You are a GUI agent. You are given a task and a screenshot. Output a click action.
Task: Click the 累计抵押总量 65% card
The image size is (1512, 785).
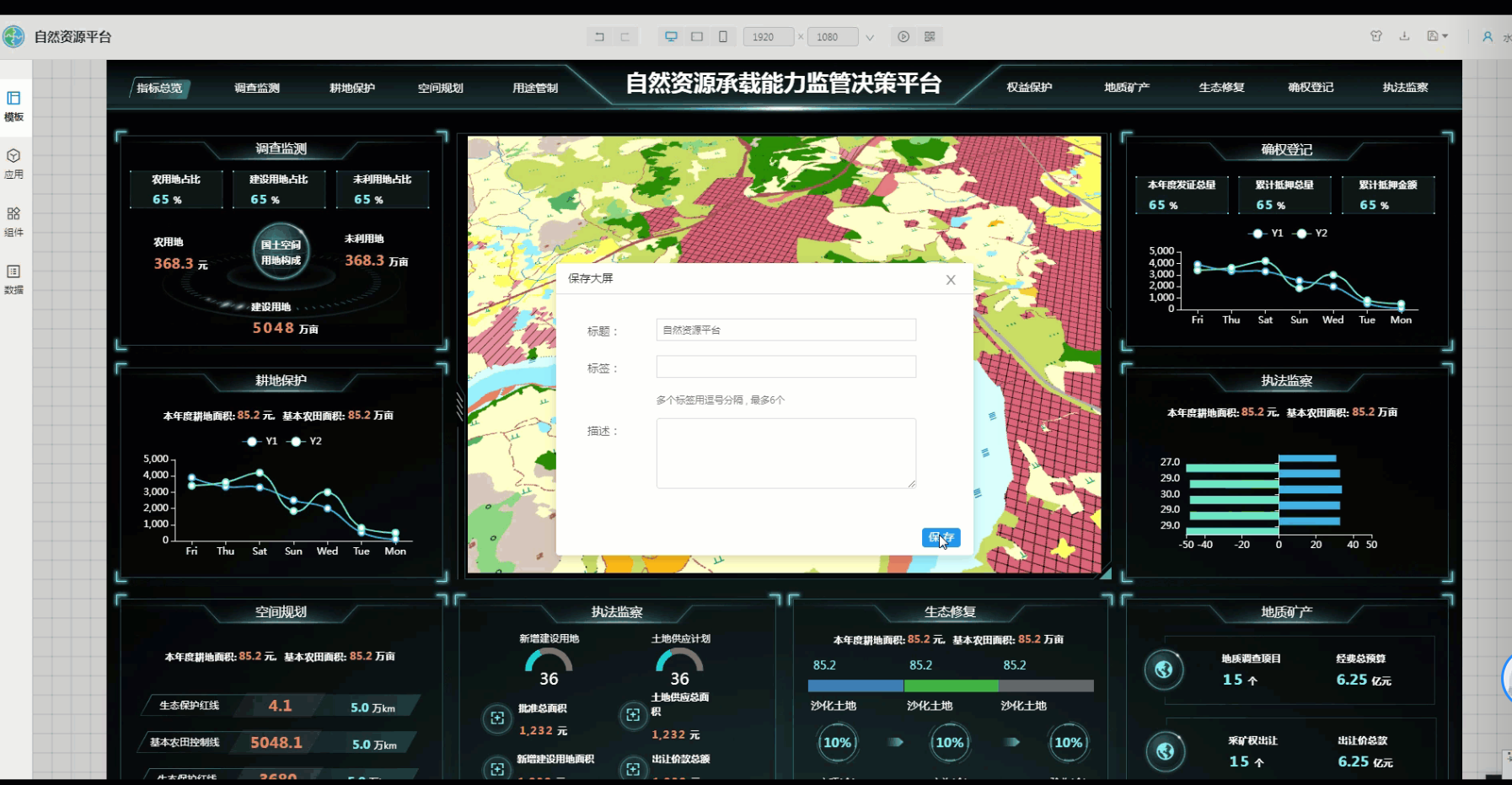[x=1284, y=195]
